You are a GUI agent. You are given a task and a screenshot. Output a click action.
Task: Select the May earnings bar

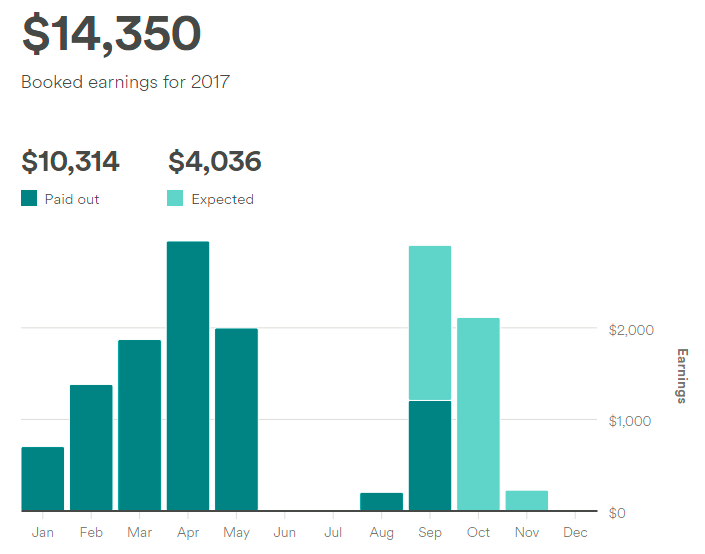[x=236, y=420]
